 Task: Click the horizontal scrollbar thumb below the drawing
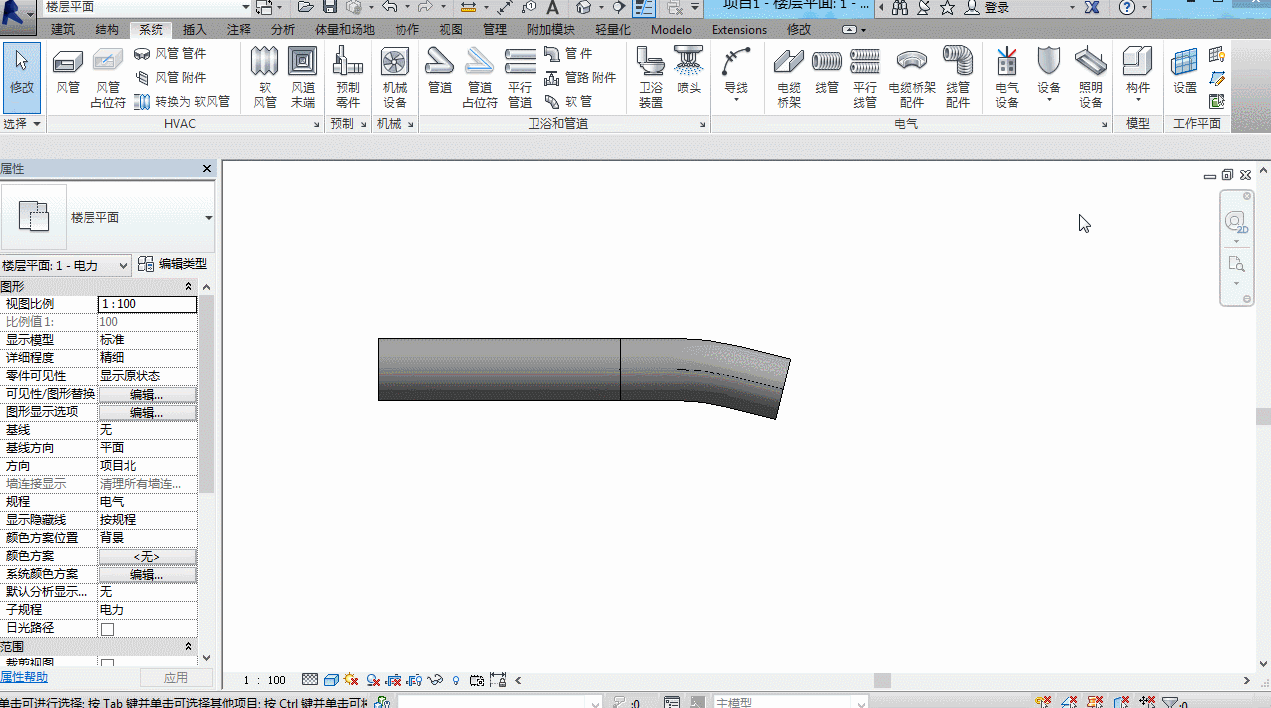tap(882, 680)
